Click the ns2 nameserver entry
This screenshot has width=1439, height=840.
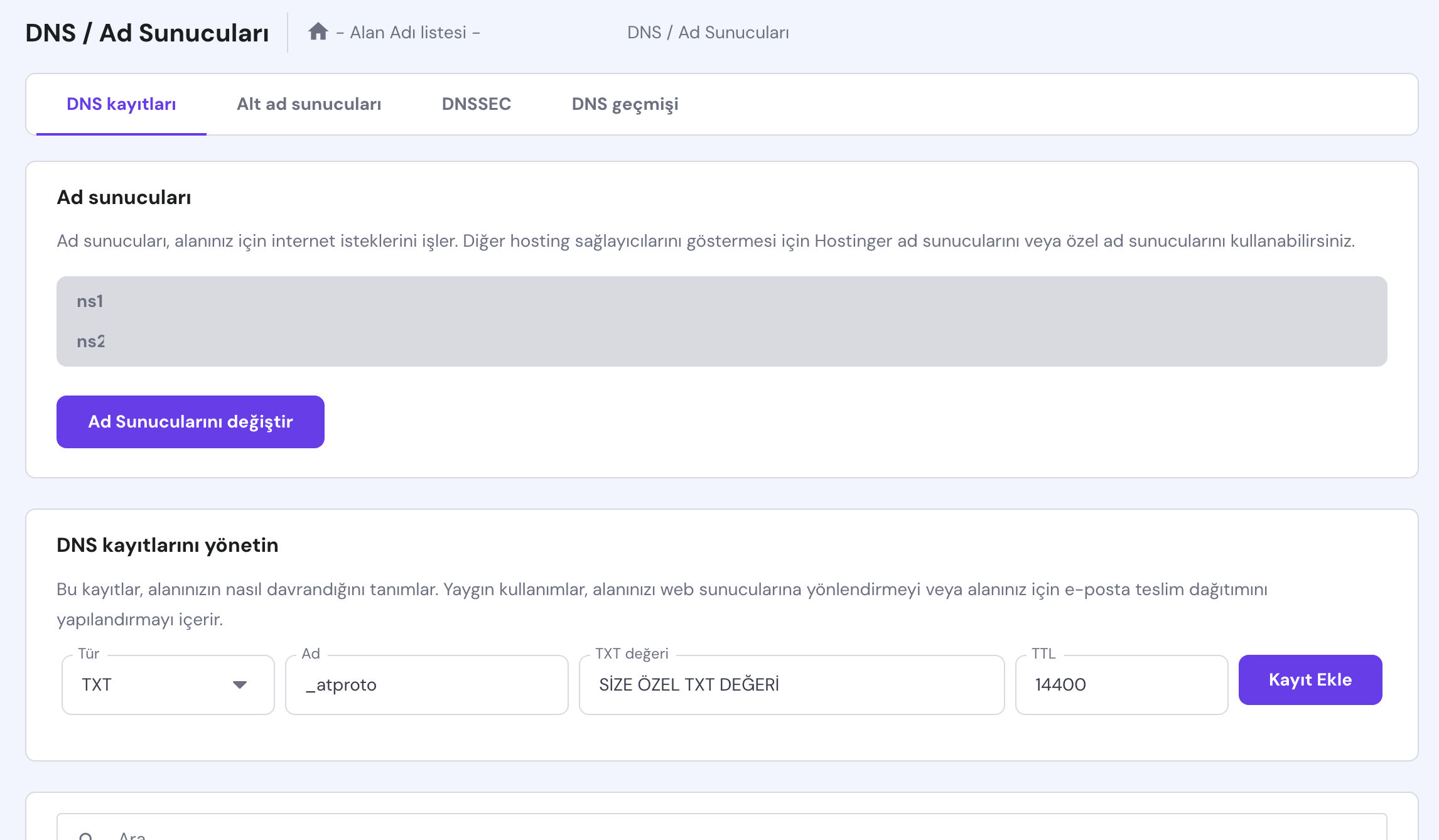click(90, 342)
